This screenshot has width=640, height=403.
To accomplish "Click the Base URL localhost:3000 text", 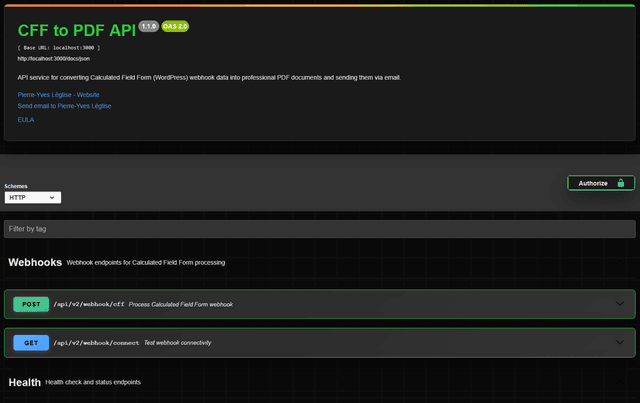I will pos(59,48).
